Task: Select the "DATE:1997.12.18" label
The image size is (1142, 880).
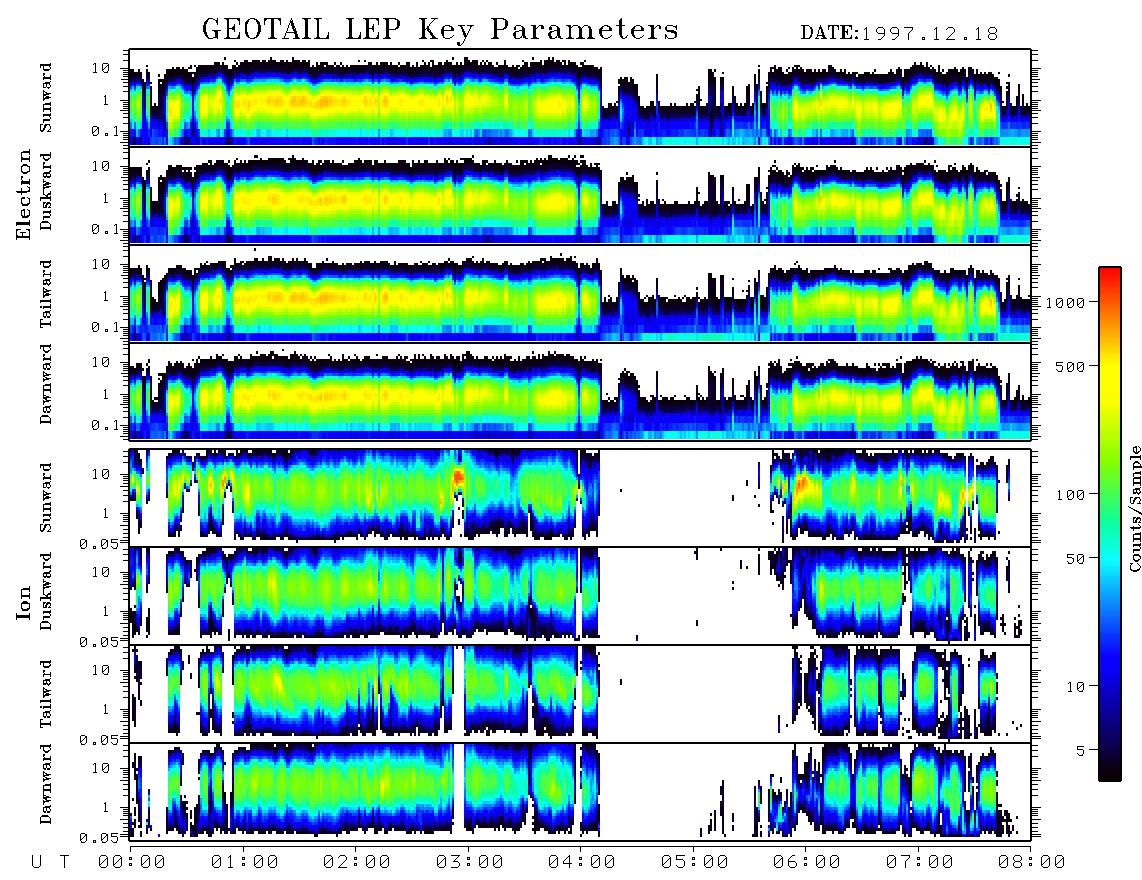Action: (x=899, y=33)
